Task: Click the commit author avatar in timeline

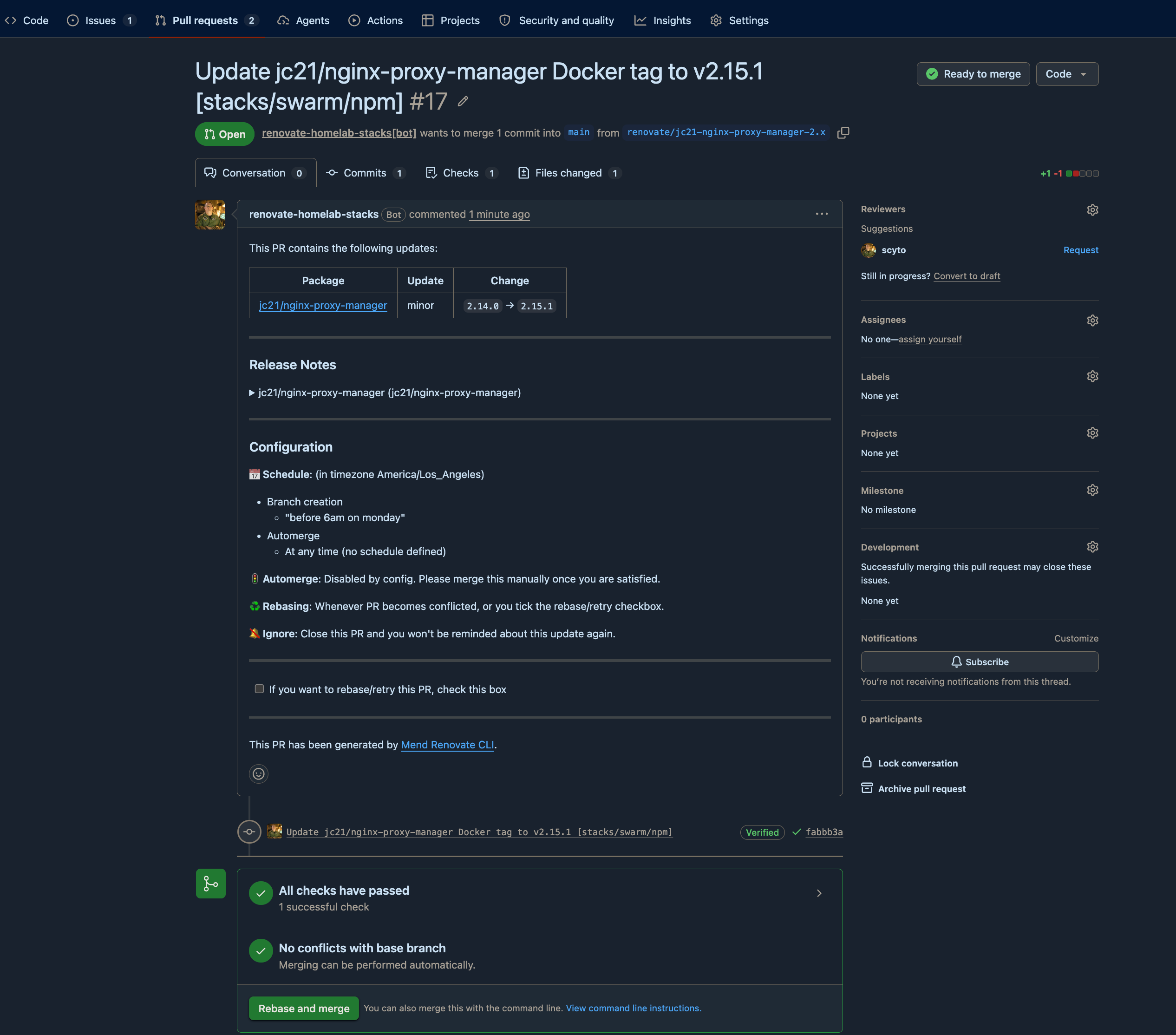Action: 274,832
